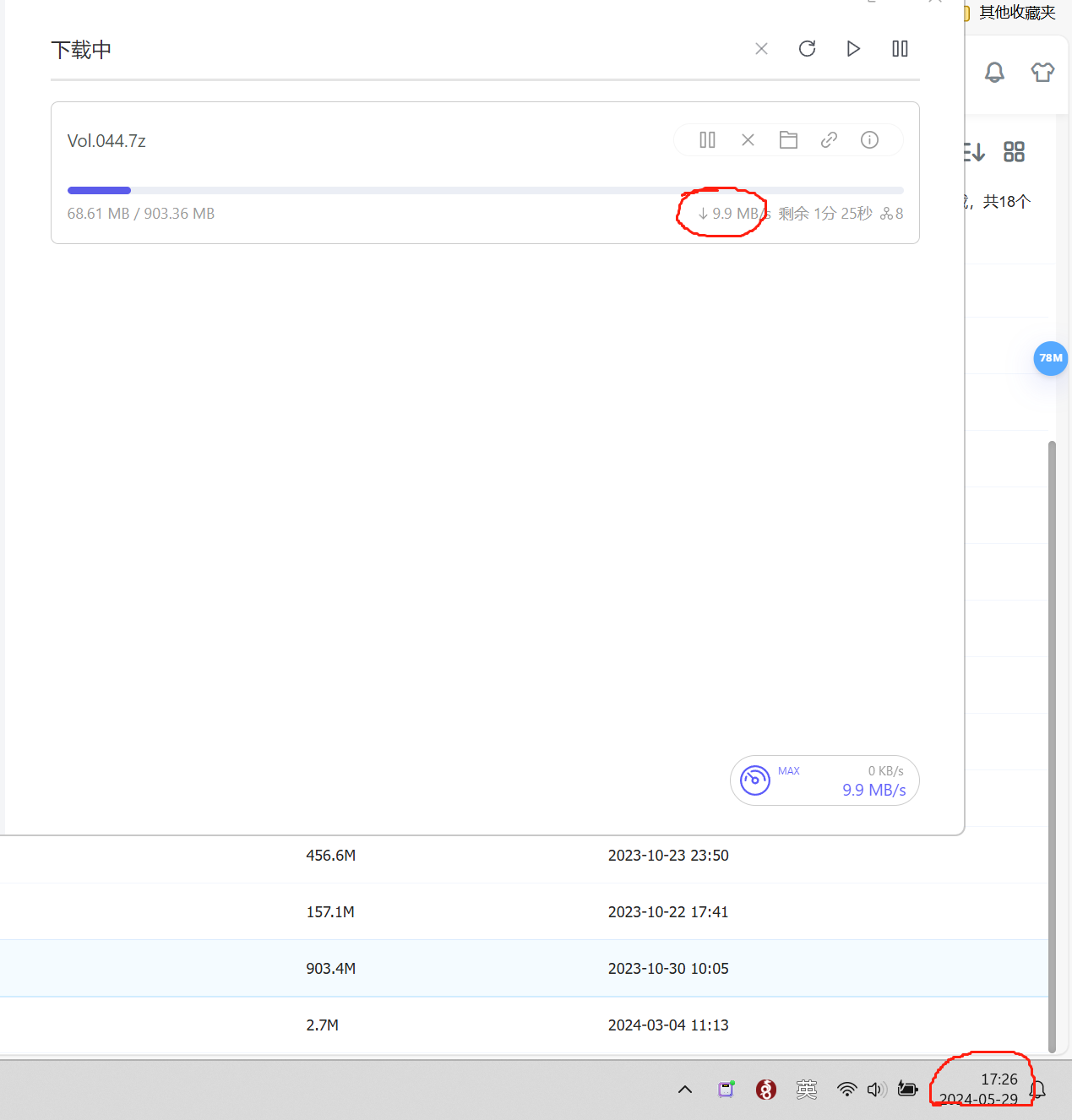Remove all tasks in the 下载中 header
The height and width of the screenshot is (1120, 1072).
pos(761,49)
